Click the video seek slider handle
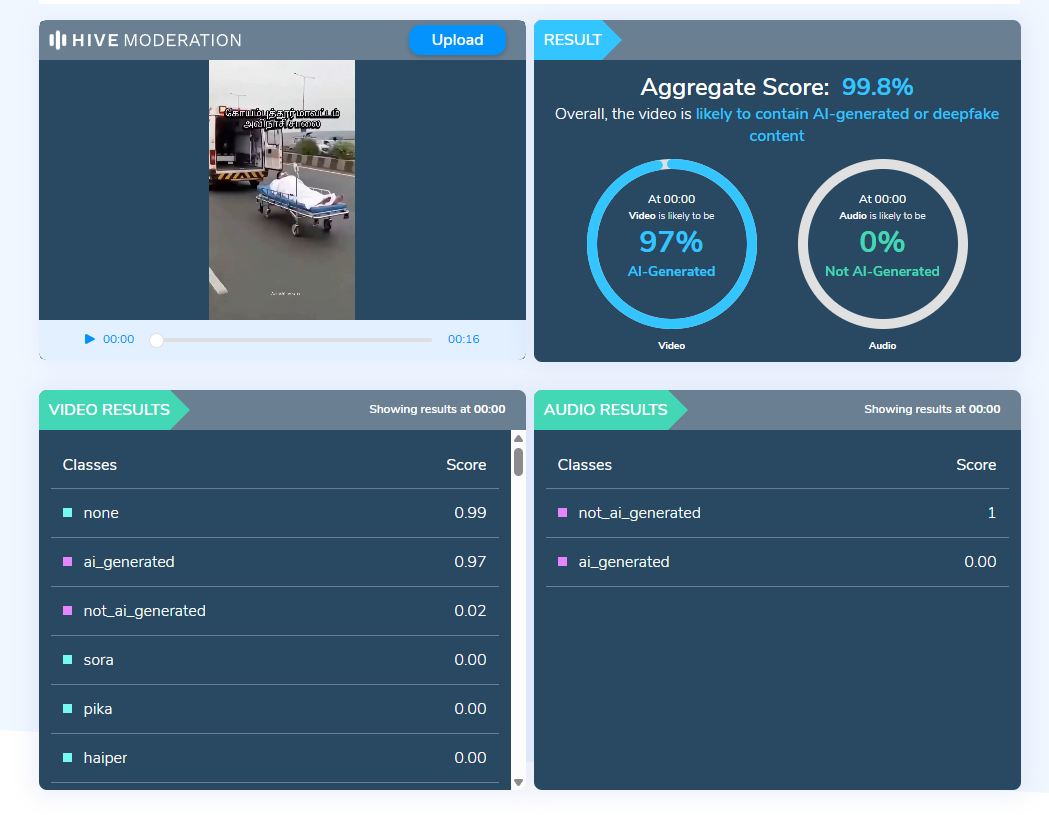 (x=156, y=340)
